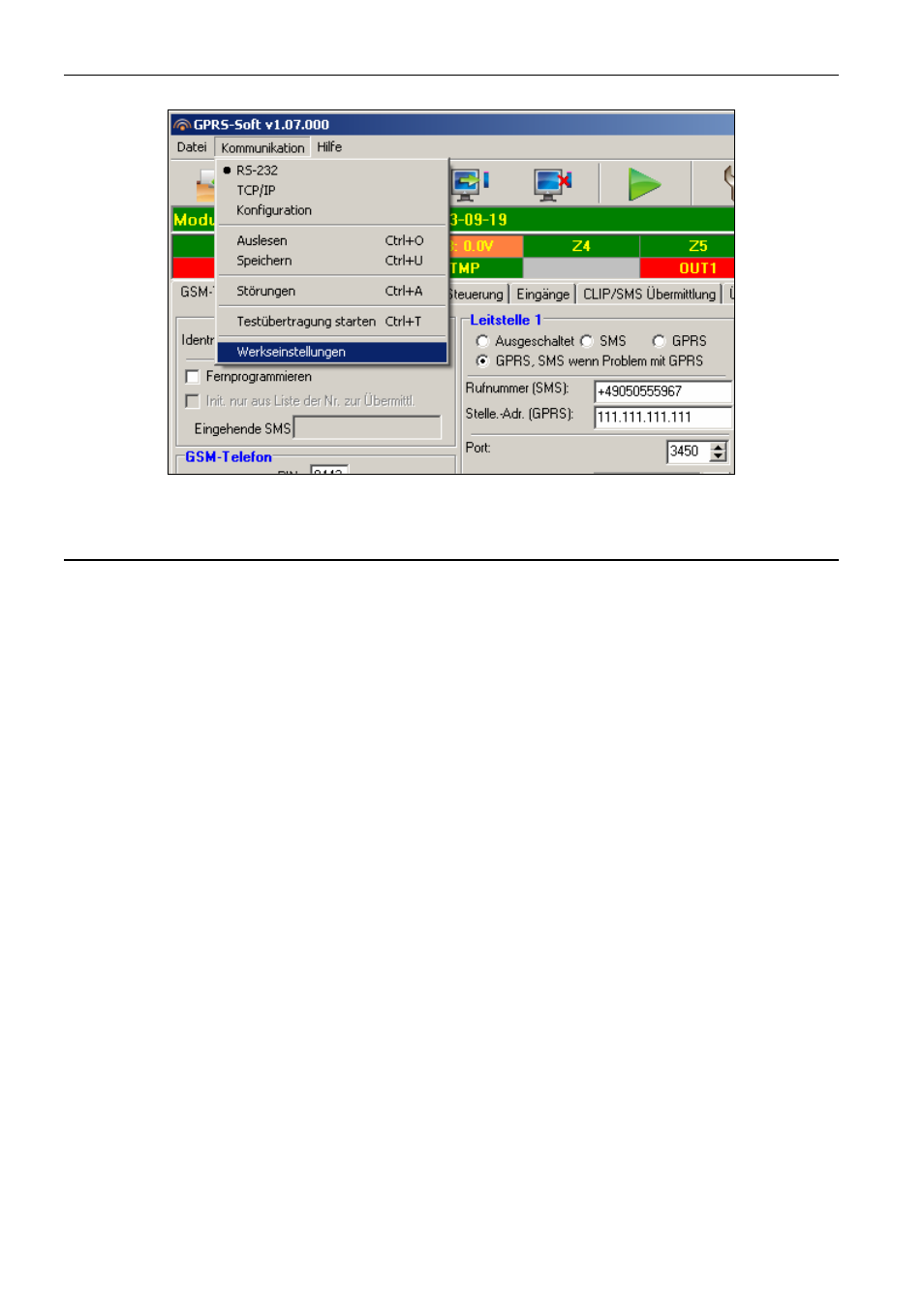Click the monitor with red X toolbar icon
The image size is (924, 1308).
pos(552,183)
